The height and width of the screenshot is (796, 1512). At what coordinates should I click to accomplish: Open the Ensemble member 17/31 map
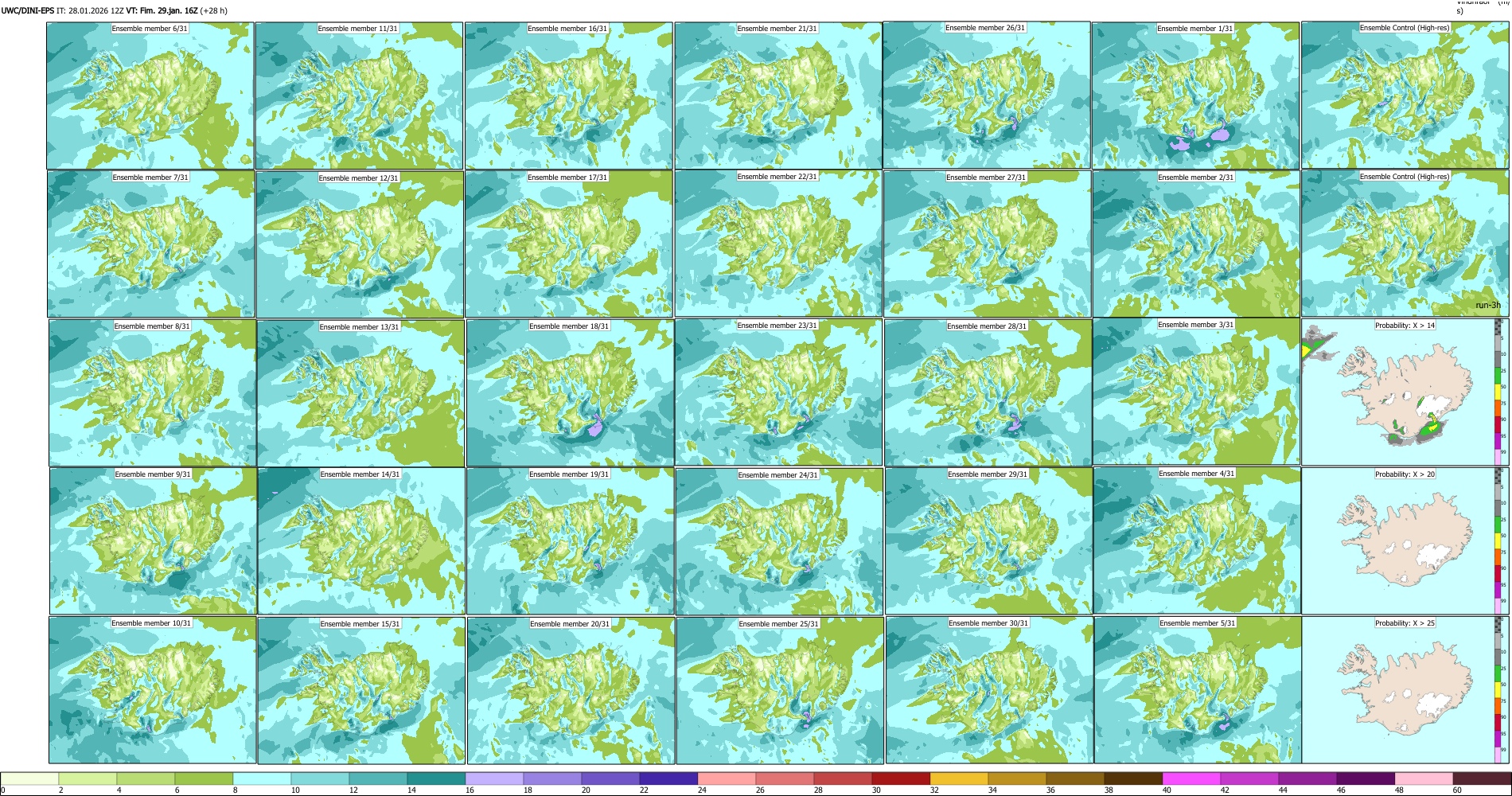(x=569, y=244)
